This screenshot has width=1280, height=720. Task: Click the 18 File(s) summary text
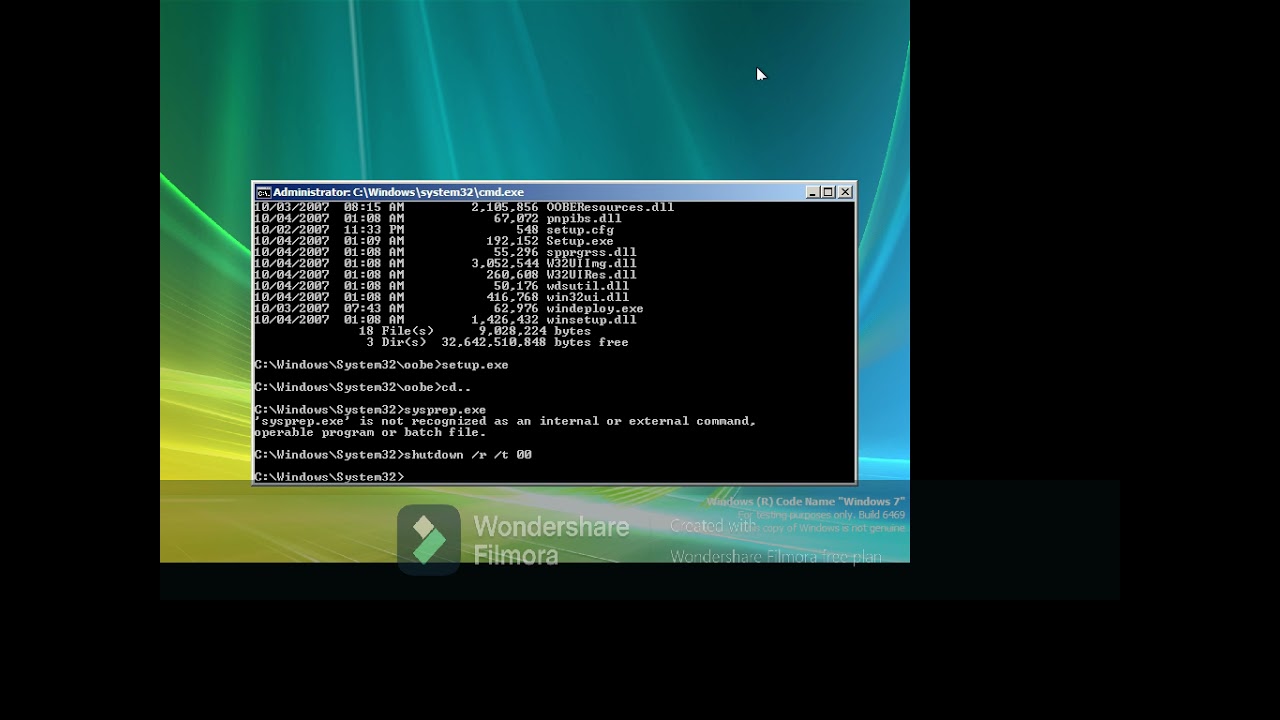396,331
